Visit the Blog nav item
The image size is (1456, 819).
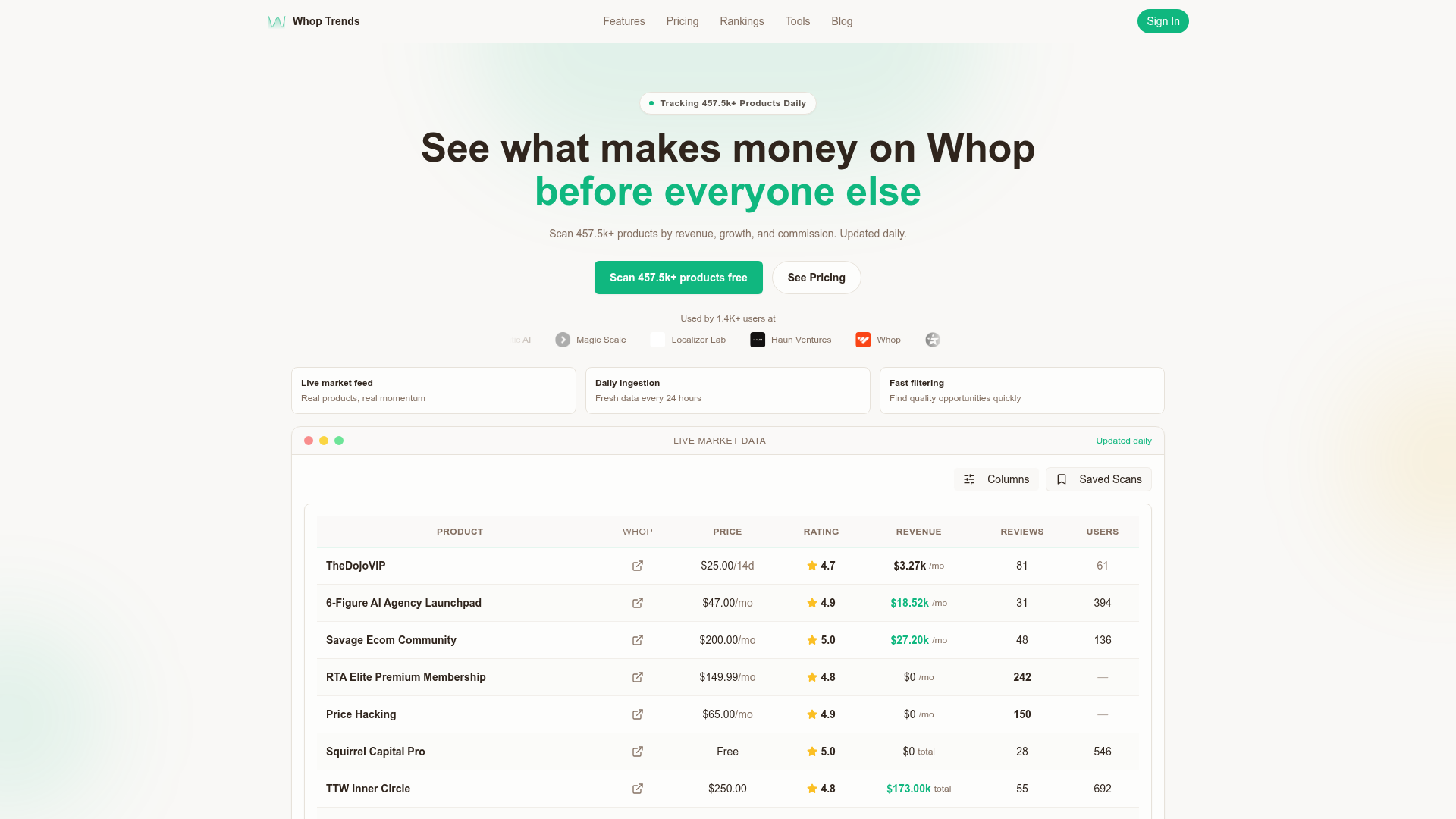842,21
